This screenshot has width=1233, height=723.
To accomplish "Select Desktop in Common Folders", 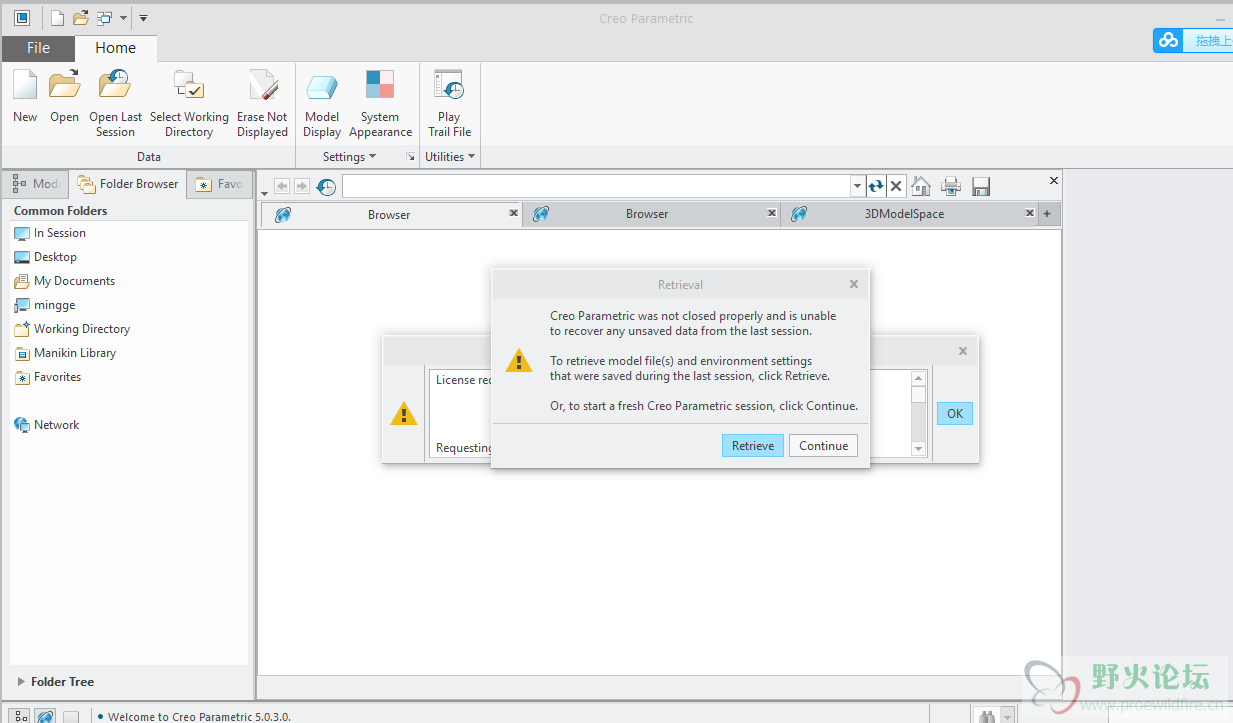I will (46, 257).
